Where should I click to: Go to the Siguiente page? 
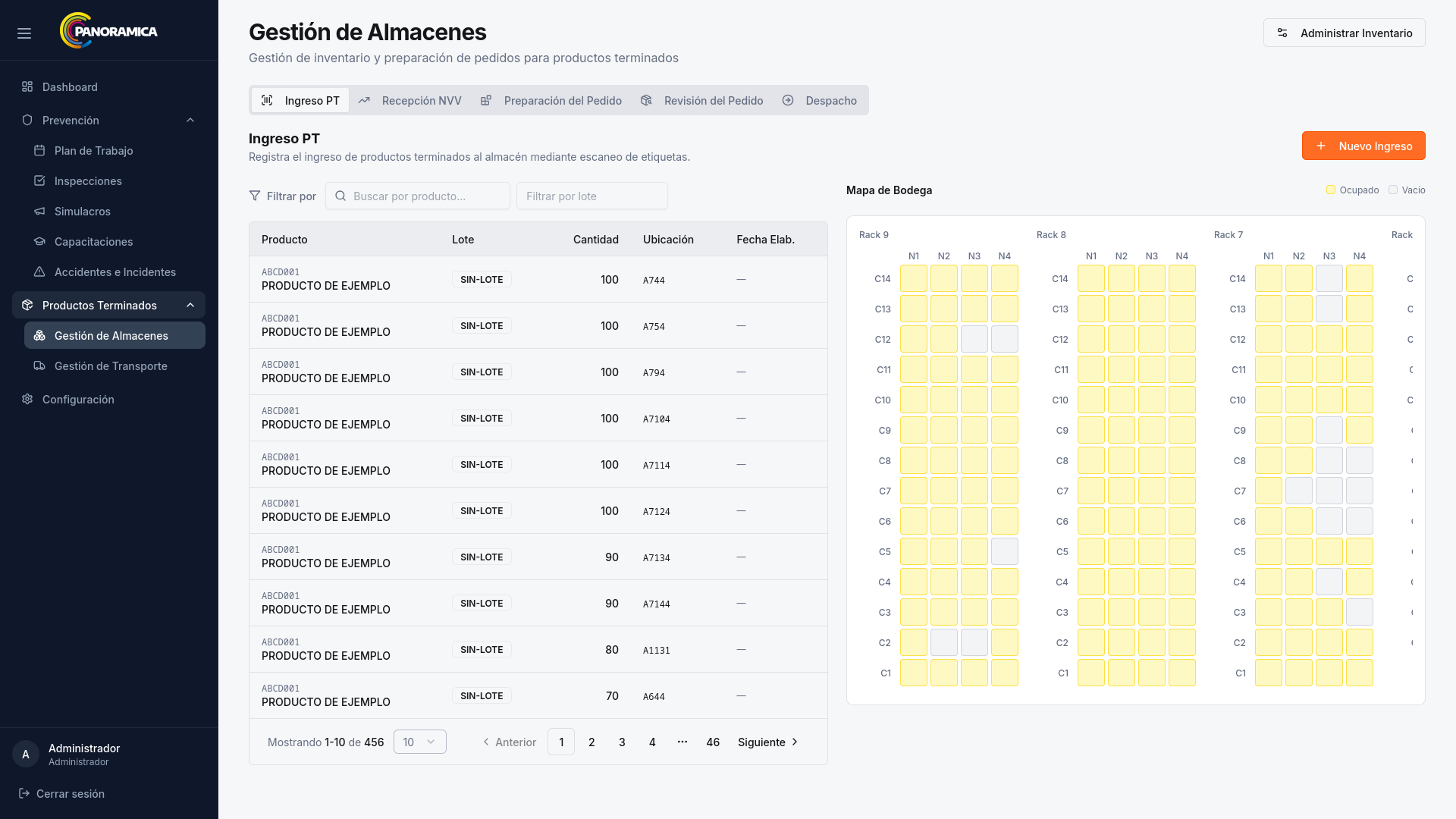pyautogui.click(x=767, y=742)
